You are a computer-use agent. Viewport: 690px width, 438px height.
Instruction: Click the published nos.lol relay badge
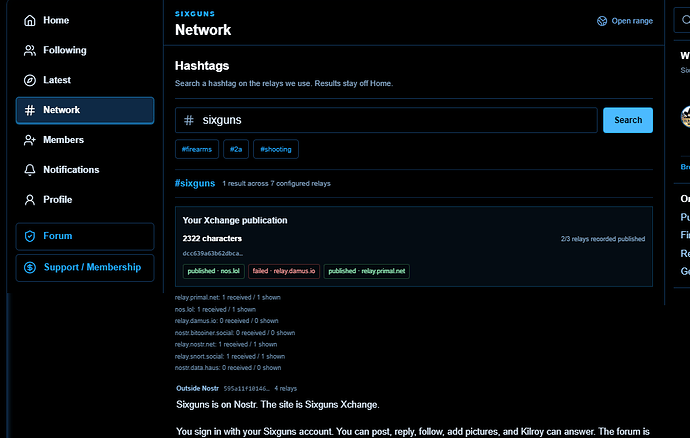[213, 271]
